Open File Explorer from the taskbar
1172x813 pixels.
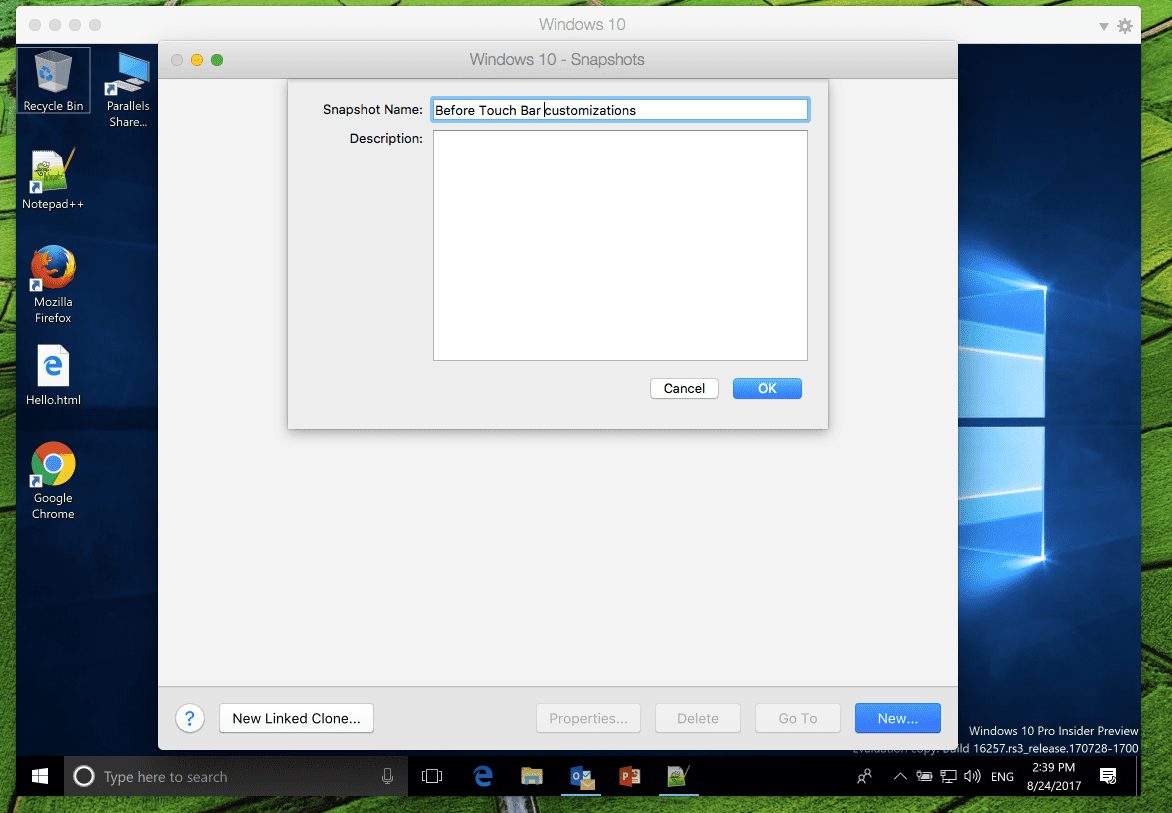pyautogui.click(x=531, y=776)
